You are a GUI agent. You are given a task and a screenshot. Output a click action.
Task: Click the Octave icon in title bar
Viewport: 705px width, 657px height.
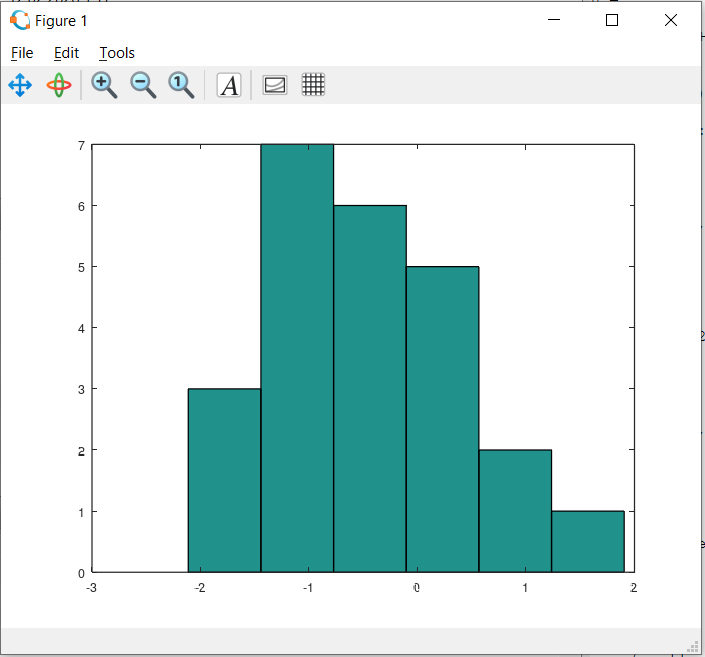19,20
